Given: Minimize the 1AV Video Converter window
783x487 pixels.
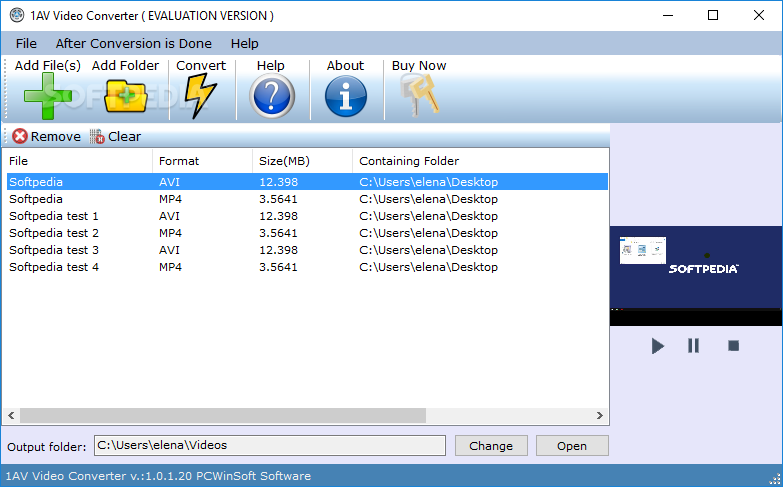Looking at the screenshot, I should [668, 15].
